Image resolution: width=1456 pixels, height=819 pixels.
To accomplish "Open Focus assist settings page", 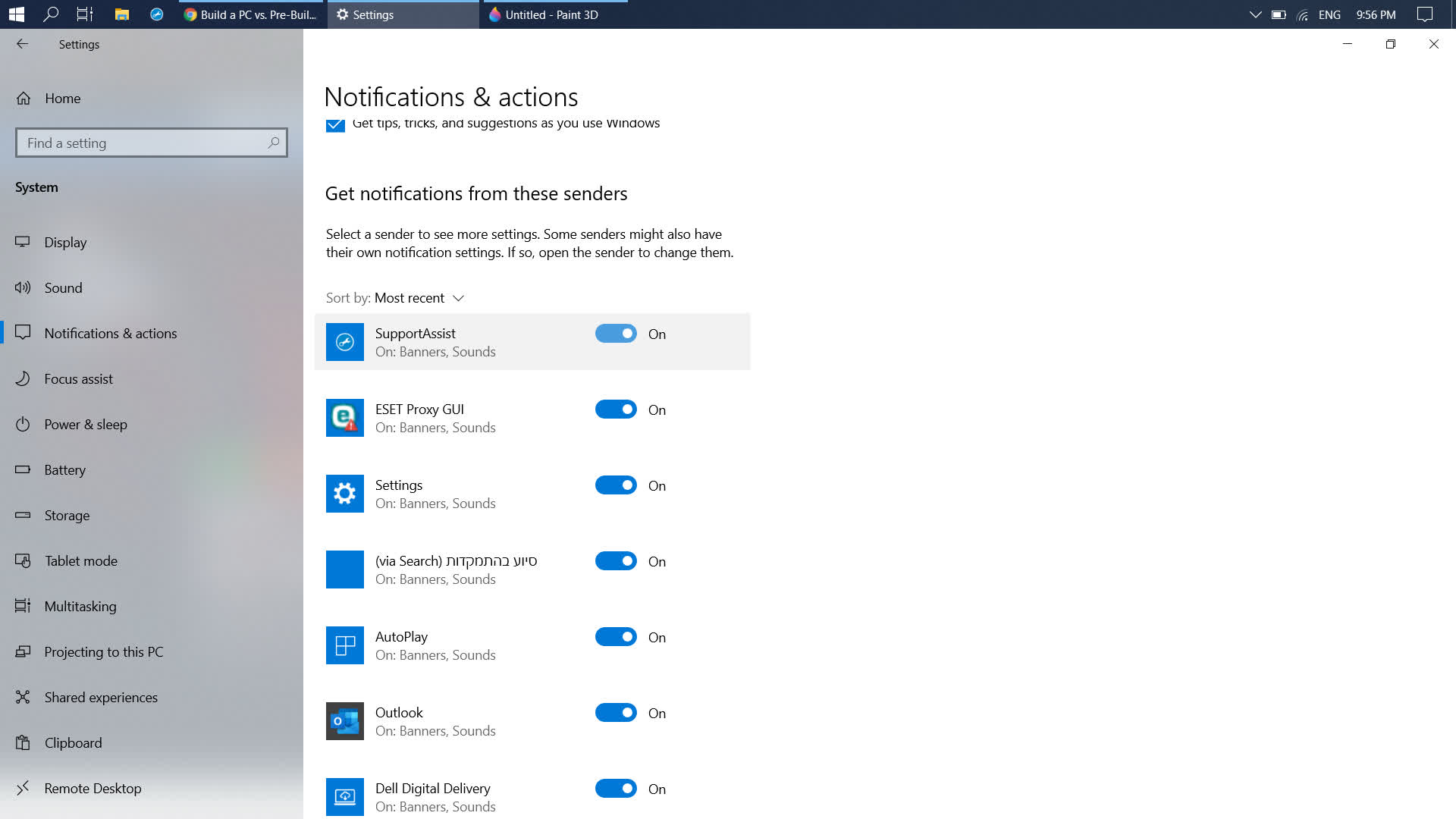I will click(x=152, y=378).
